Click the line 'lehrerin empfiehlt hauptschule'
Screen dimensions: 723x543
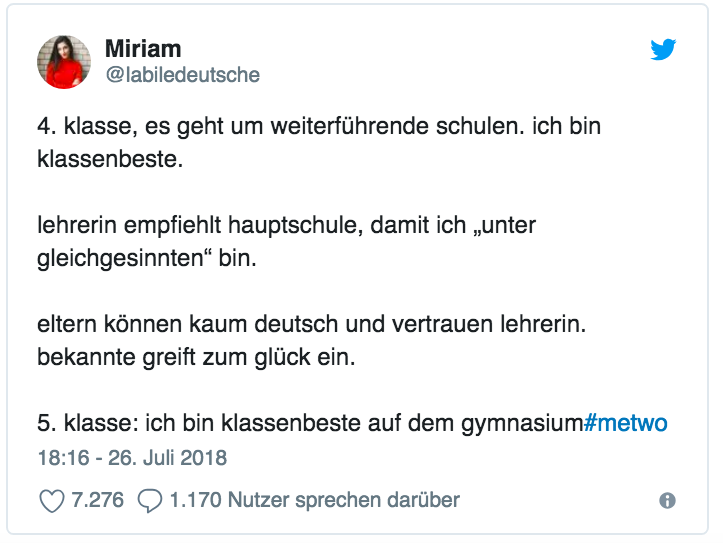(x=286, y=225)
